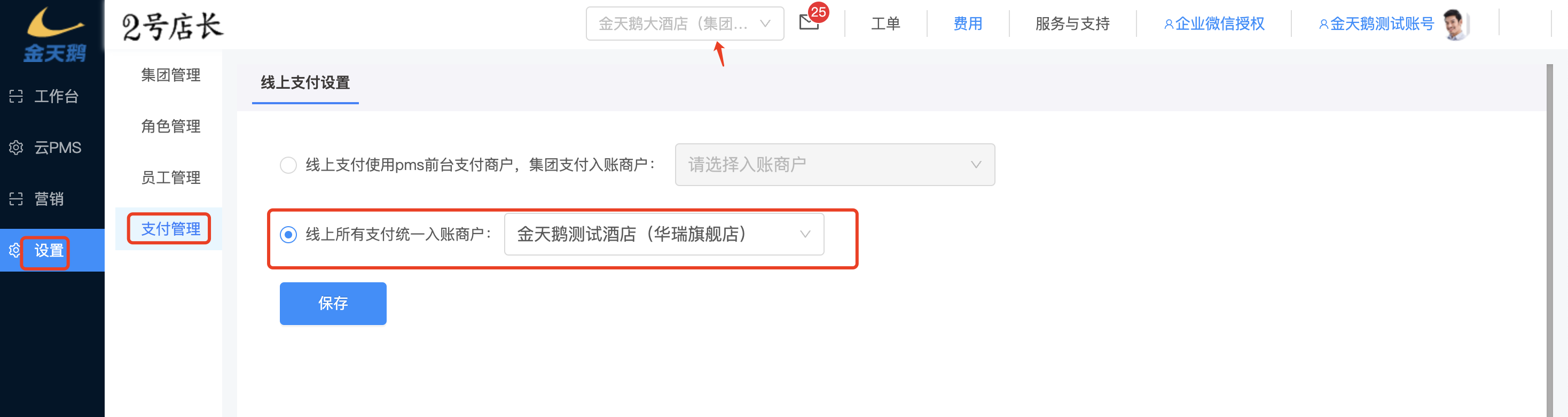Viewport: 1568px width, 417px height.
Task: Select the pms前台支付商户 radio option
Action: [x=288, y=165]
